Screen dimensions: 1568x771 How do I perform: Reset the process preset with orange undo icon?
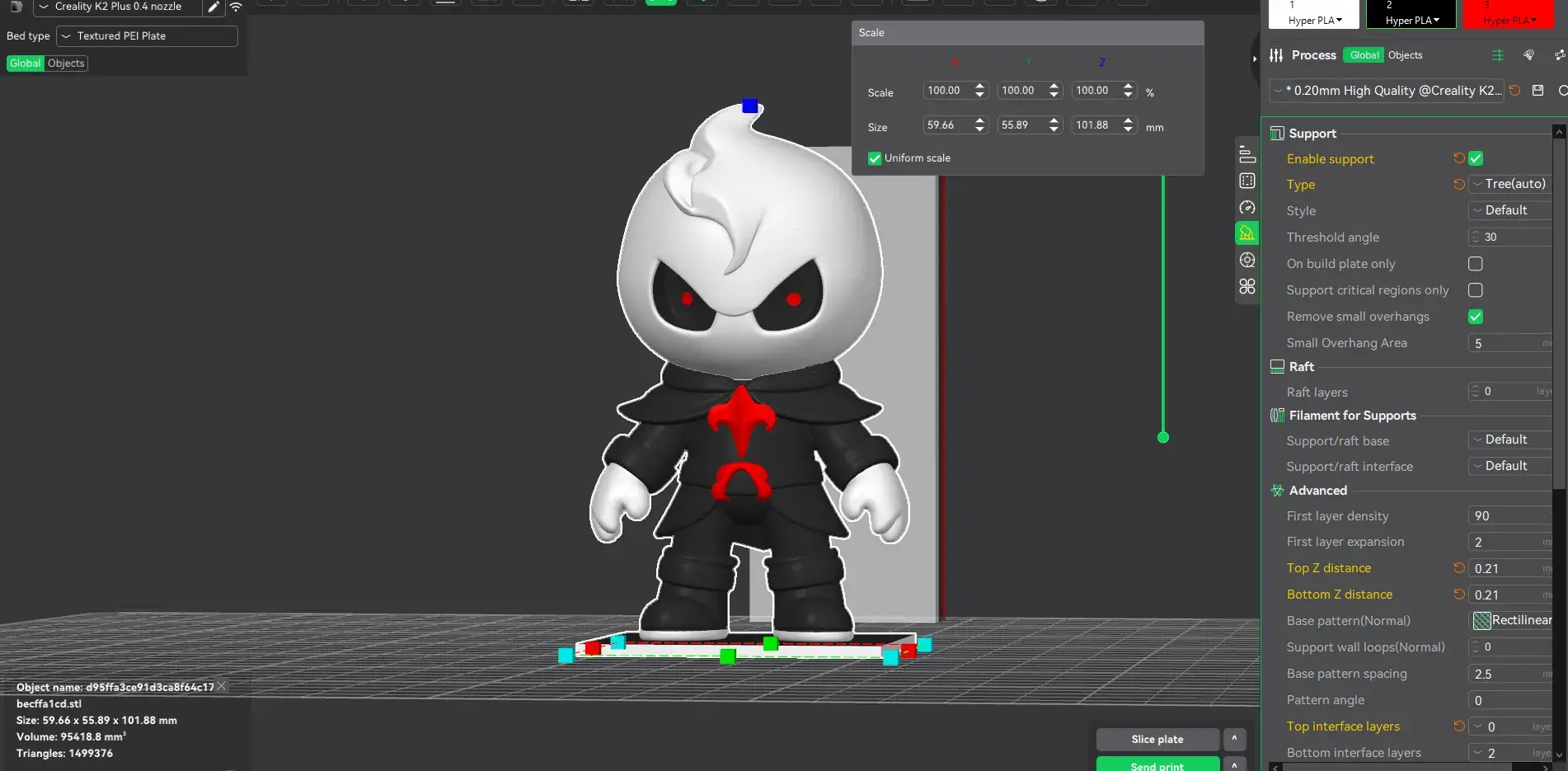coord(1514,90)
